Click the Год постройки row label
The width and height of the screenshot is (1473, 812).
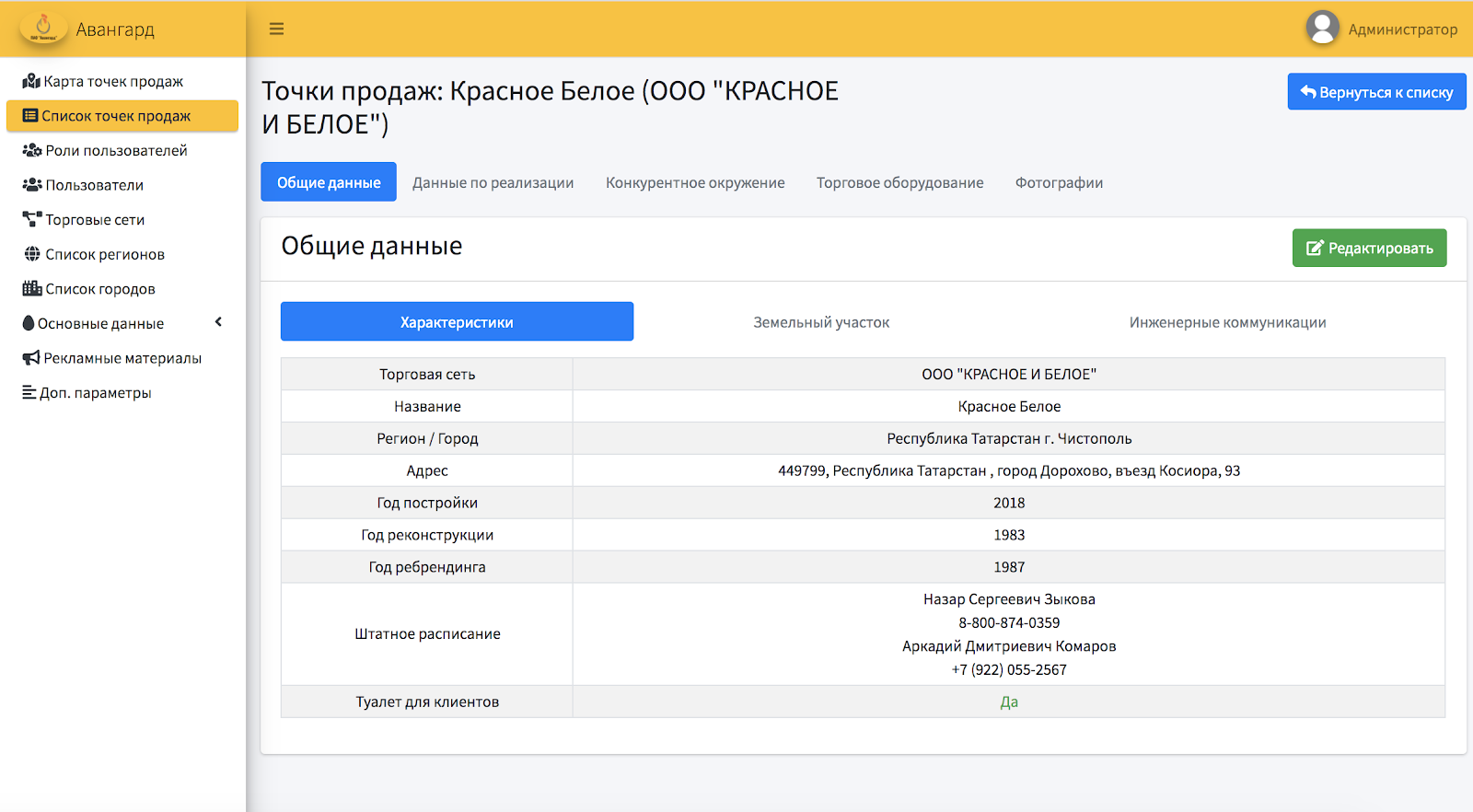click(x=427, y=504)
